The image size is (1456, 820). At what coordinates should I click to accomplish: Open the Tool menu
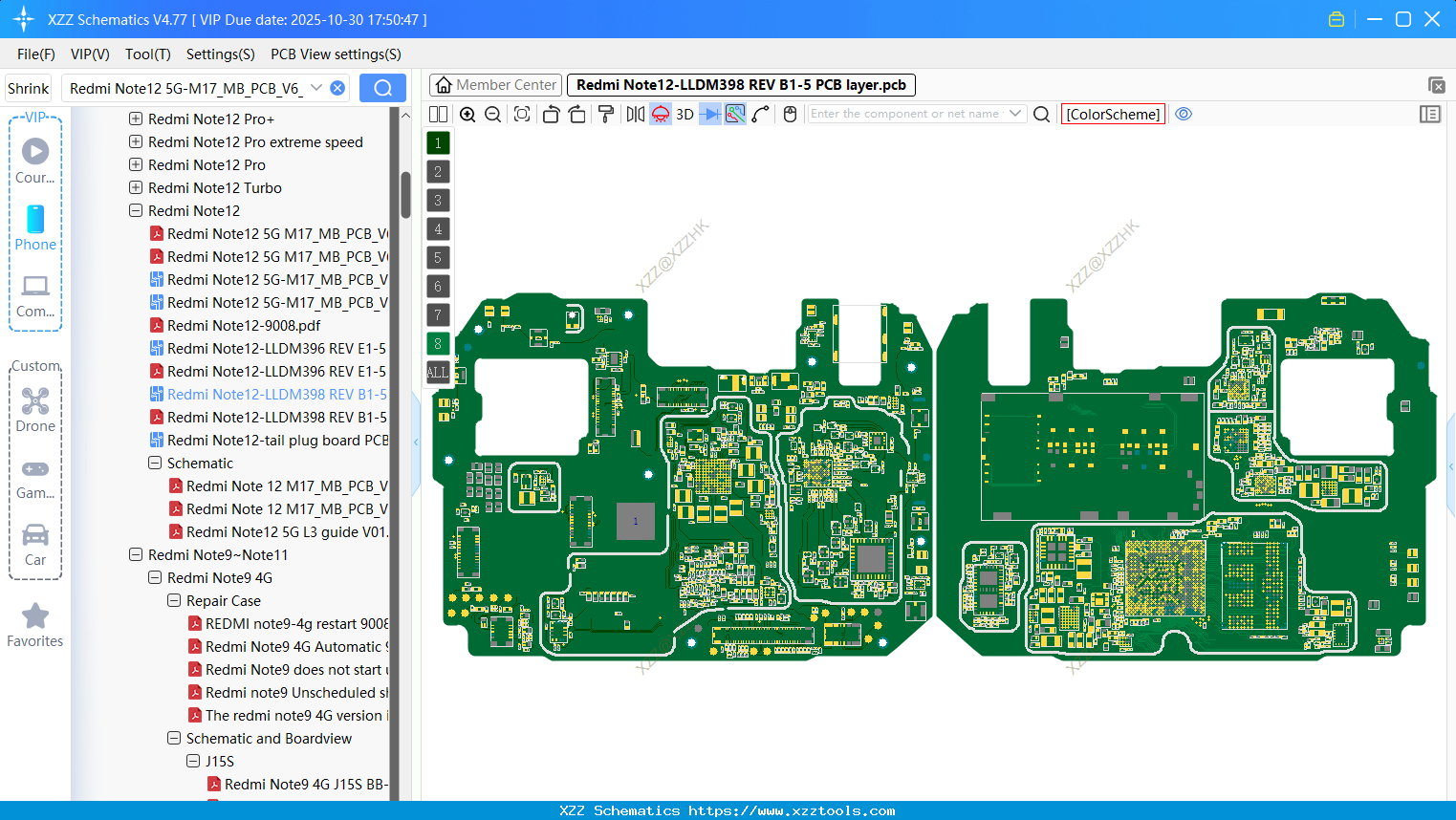[147, 54]
